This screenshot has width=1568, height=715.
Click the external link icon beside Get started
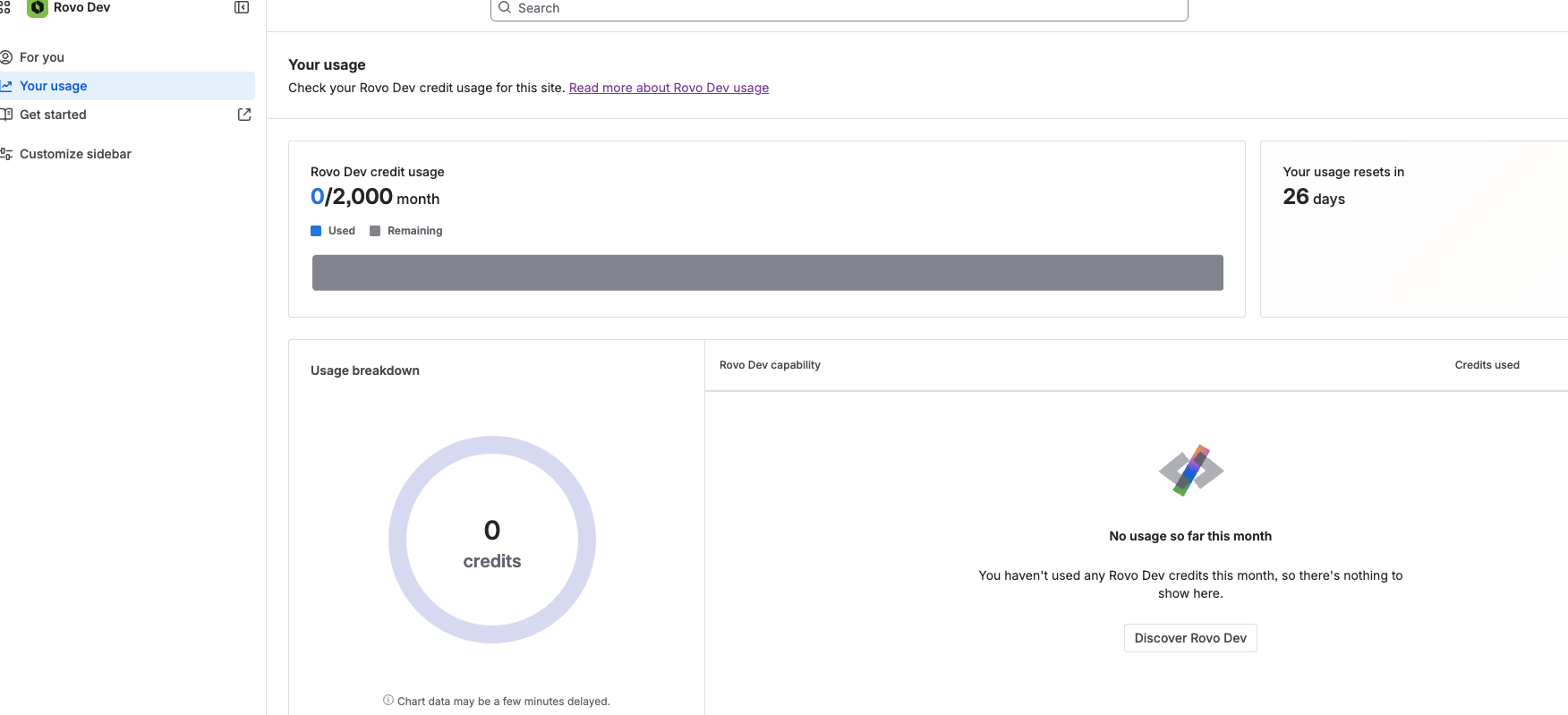pos(244,115)
